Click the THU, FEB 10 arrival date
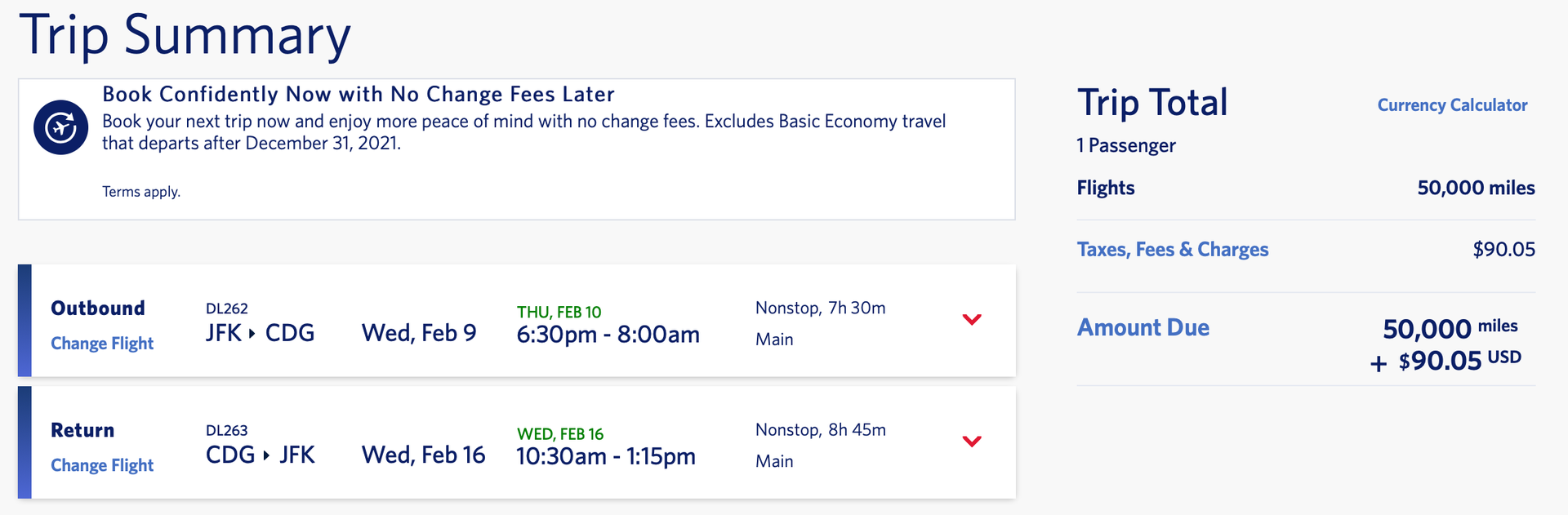The width and height of the screenshot is (1568, 515). [x=559, y=311]
